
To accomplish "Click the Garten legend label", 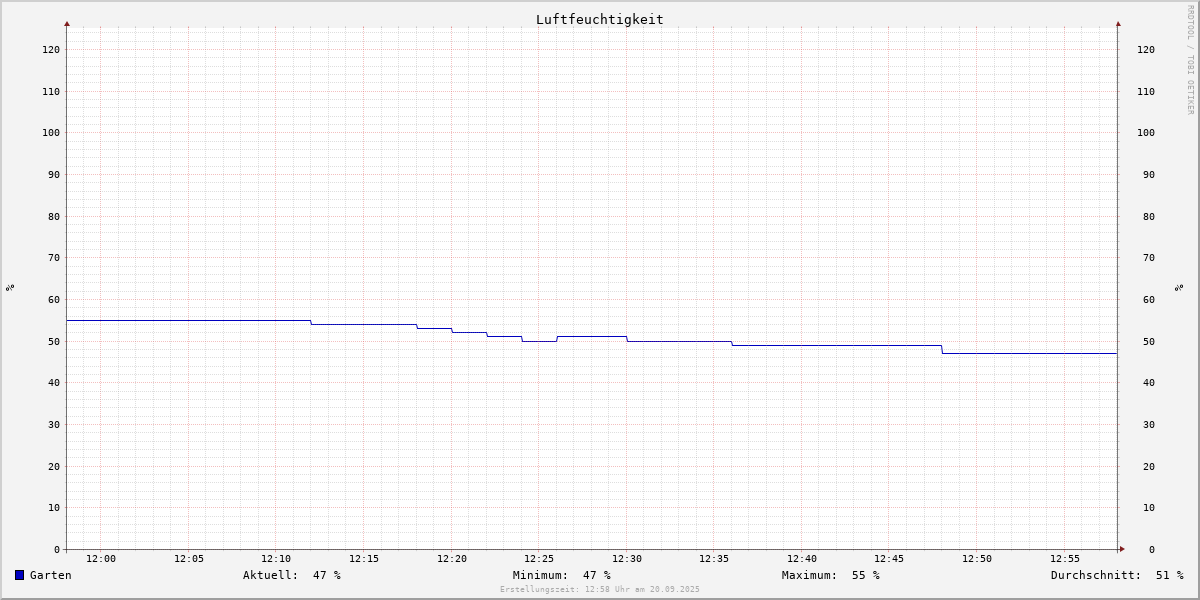I will 51,575.
